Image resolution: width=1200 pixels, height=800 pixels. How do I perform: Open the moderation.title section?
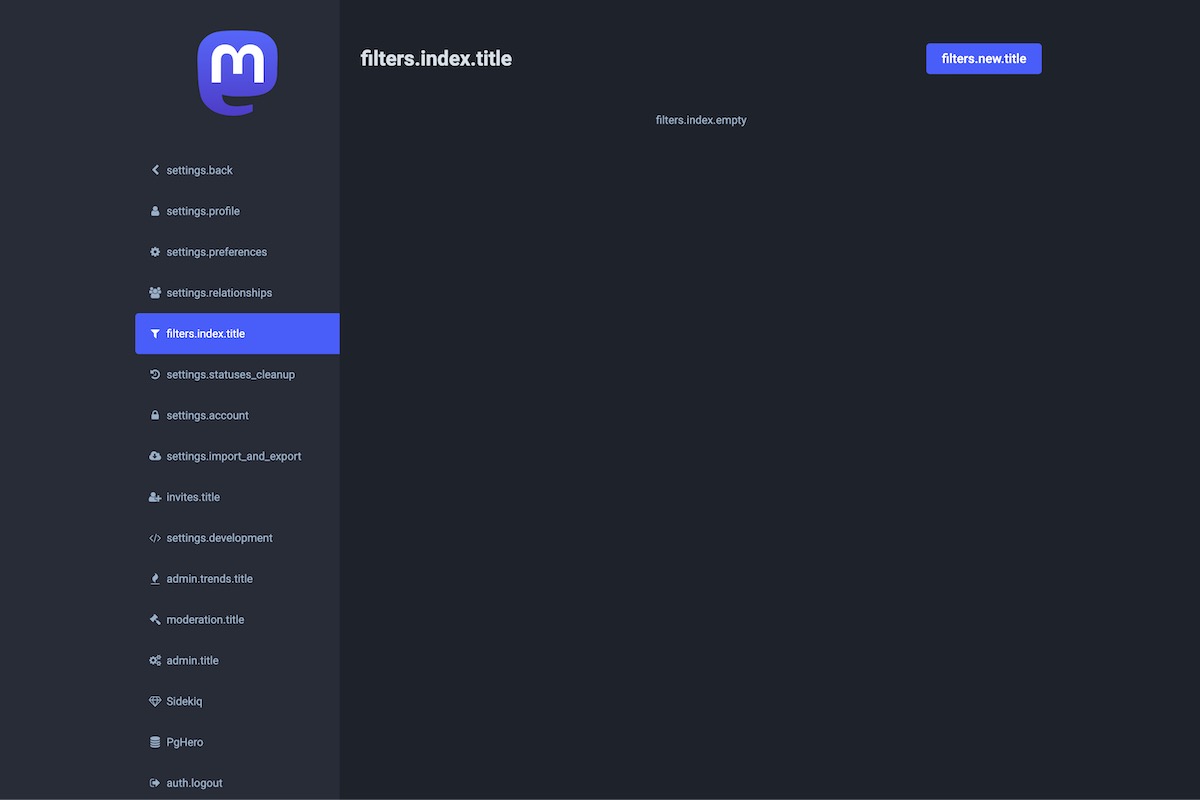pyautogui.click(x=205, y=620)
